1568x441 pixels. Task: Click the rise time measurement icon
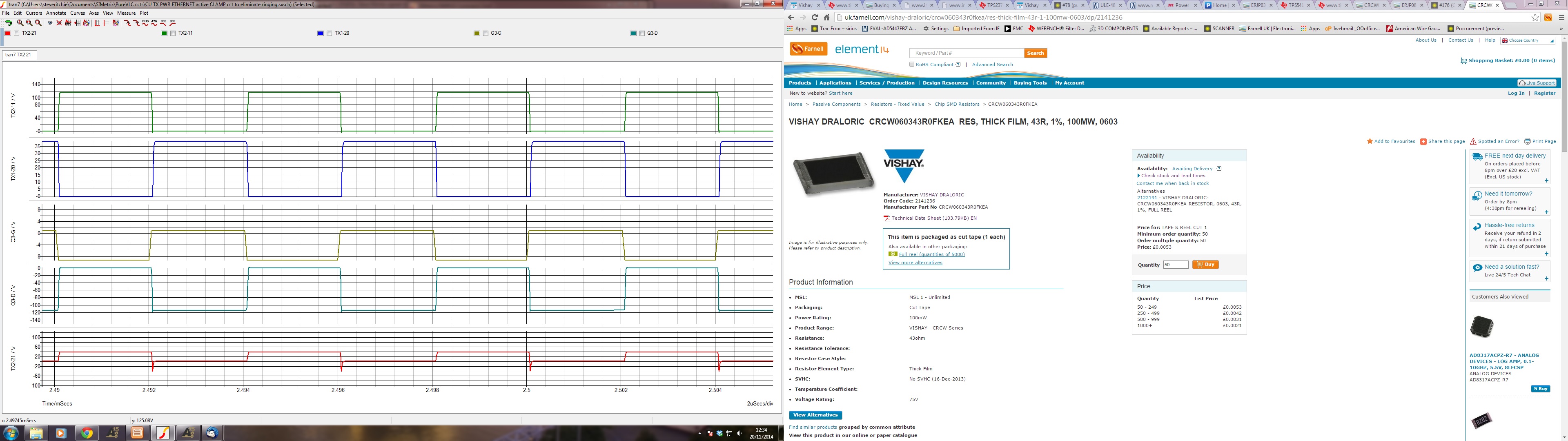[128, 23]
